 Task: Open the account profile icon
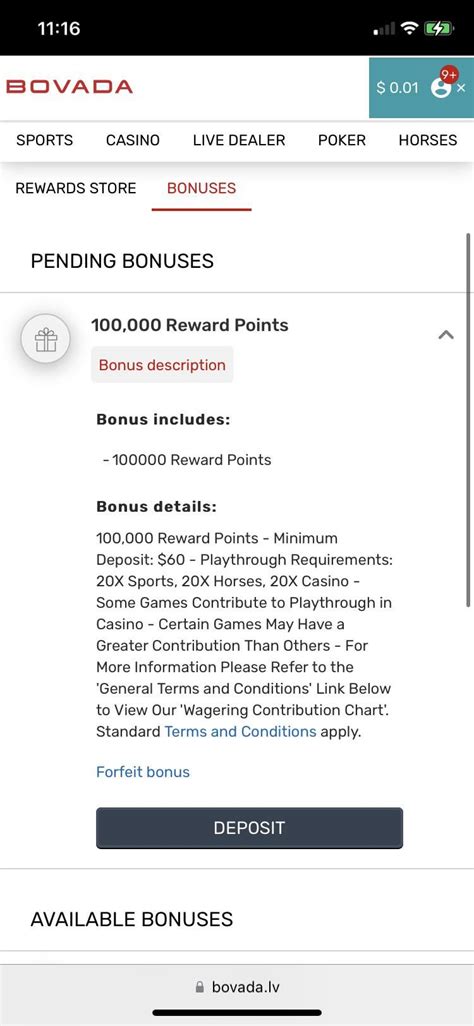pyautogui.click(x=441, y=88)
